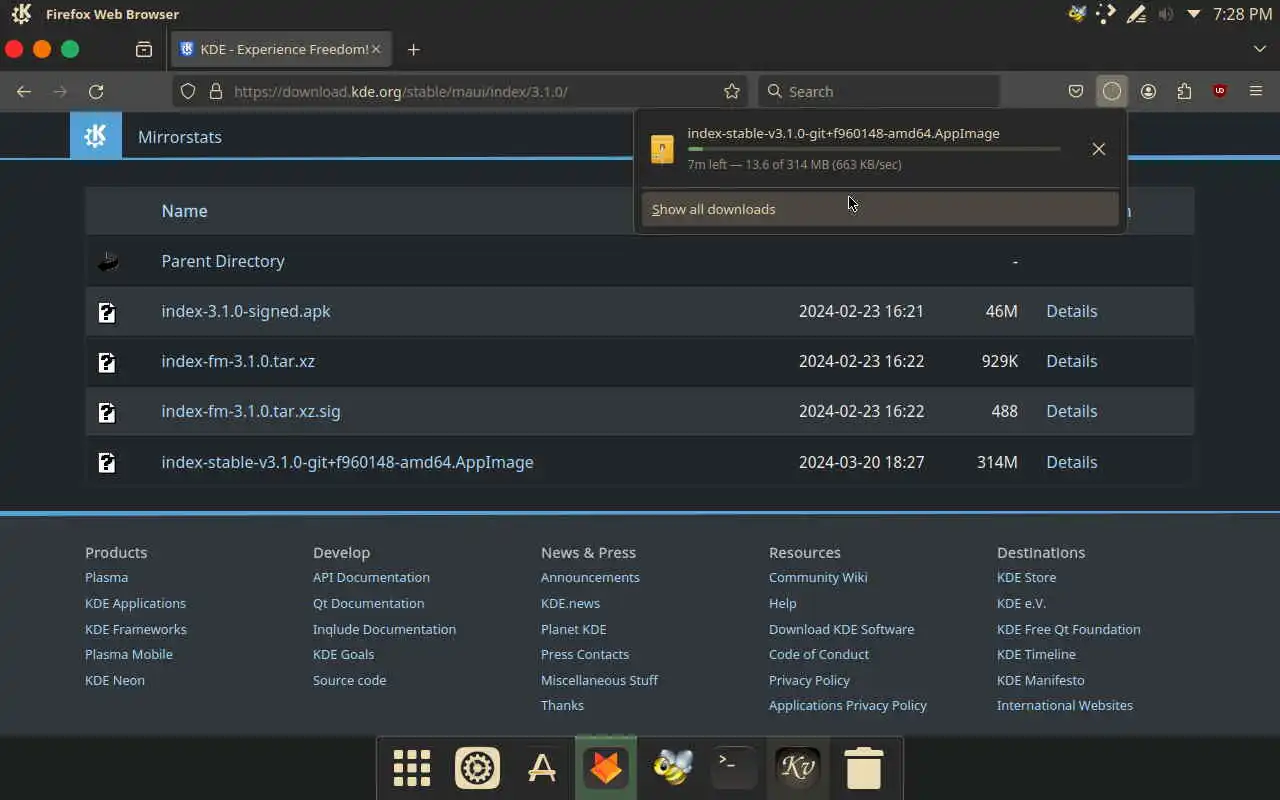Image resolution: width=1280 pixels, height=800 pixels.
Task: Click the KDE logo on the page
Action: pyautogui.click(x=96, y=136)
